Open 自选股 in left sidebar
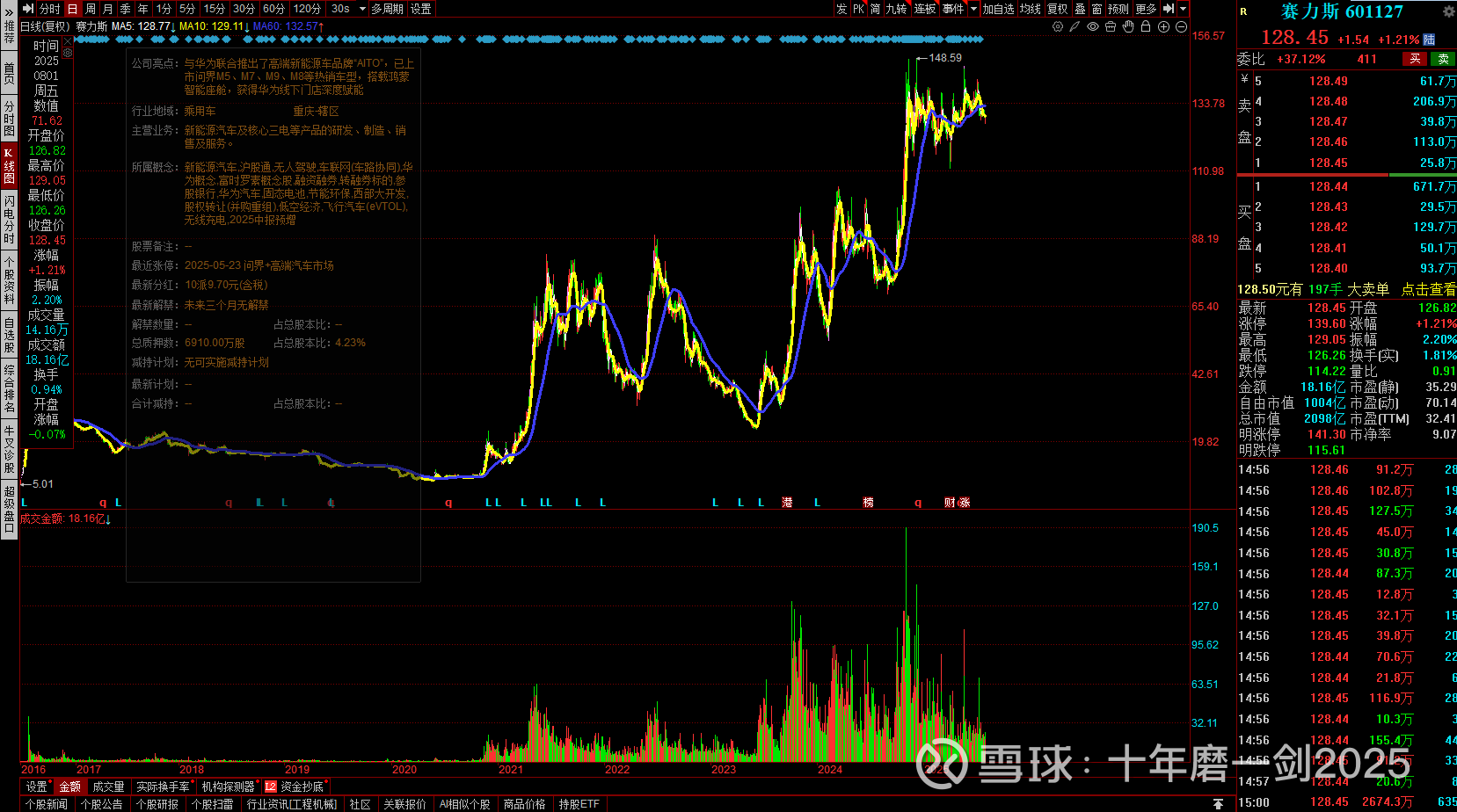The height and width of the screenshot is (812, 1457). point(9,336)
